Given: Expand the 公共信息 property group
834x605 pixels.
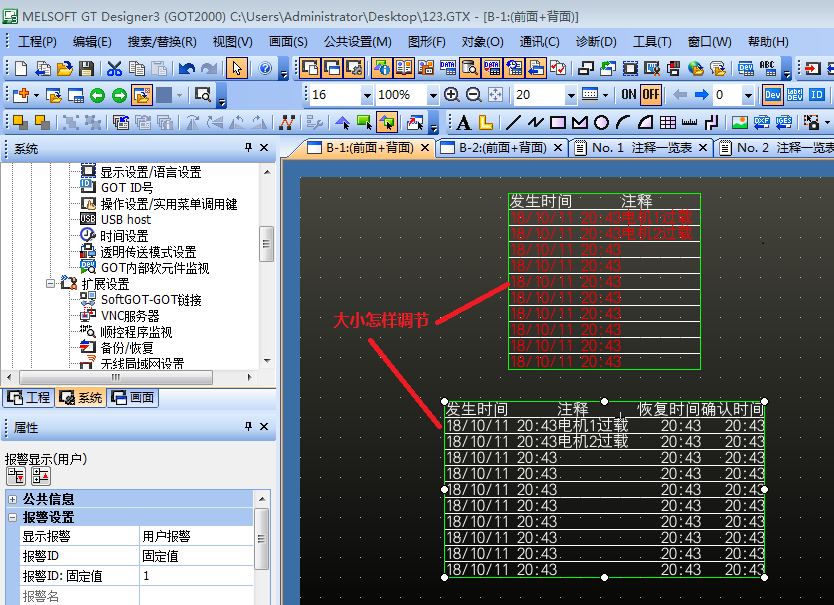Looking at the screenshot, I should (x=12, y=499).
